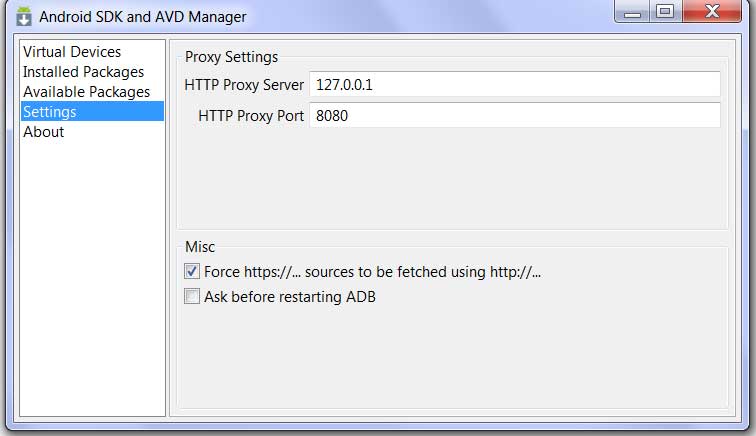The height and width of the screenshot is (436, 756).
Task: Click the 'Force https://... sources' label text
Action: [372, 272]
